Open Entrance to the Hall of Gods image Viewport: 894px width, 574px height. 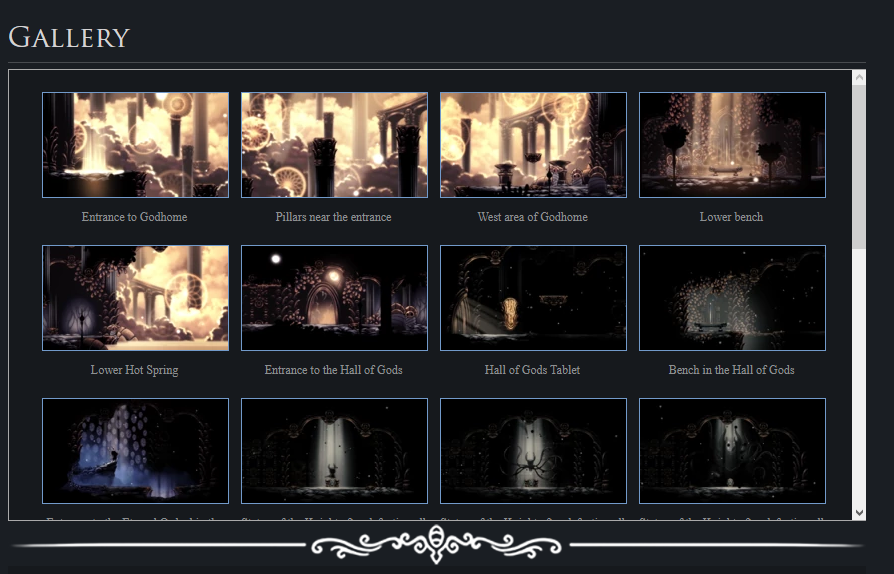coord(334,298)
